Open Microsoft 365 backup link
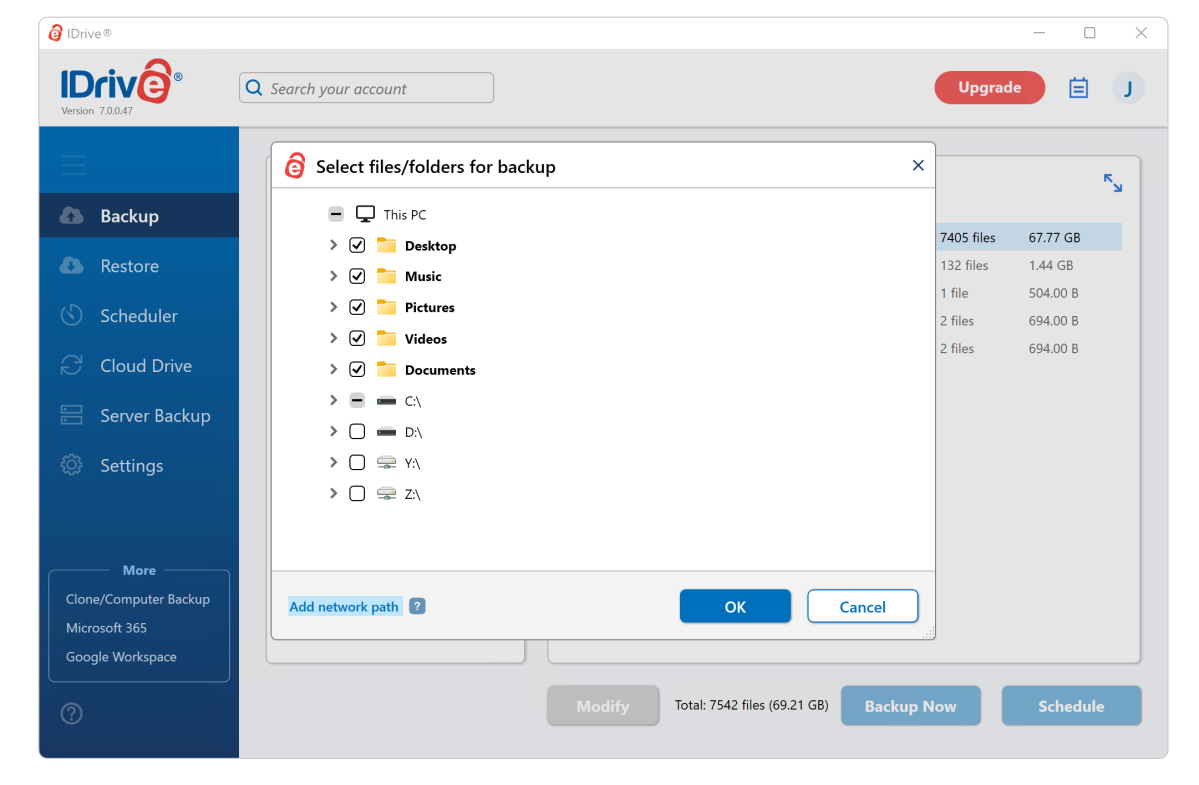 coord(106,628)
